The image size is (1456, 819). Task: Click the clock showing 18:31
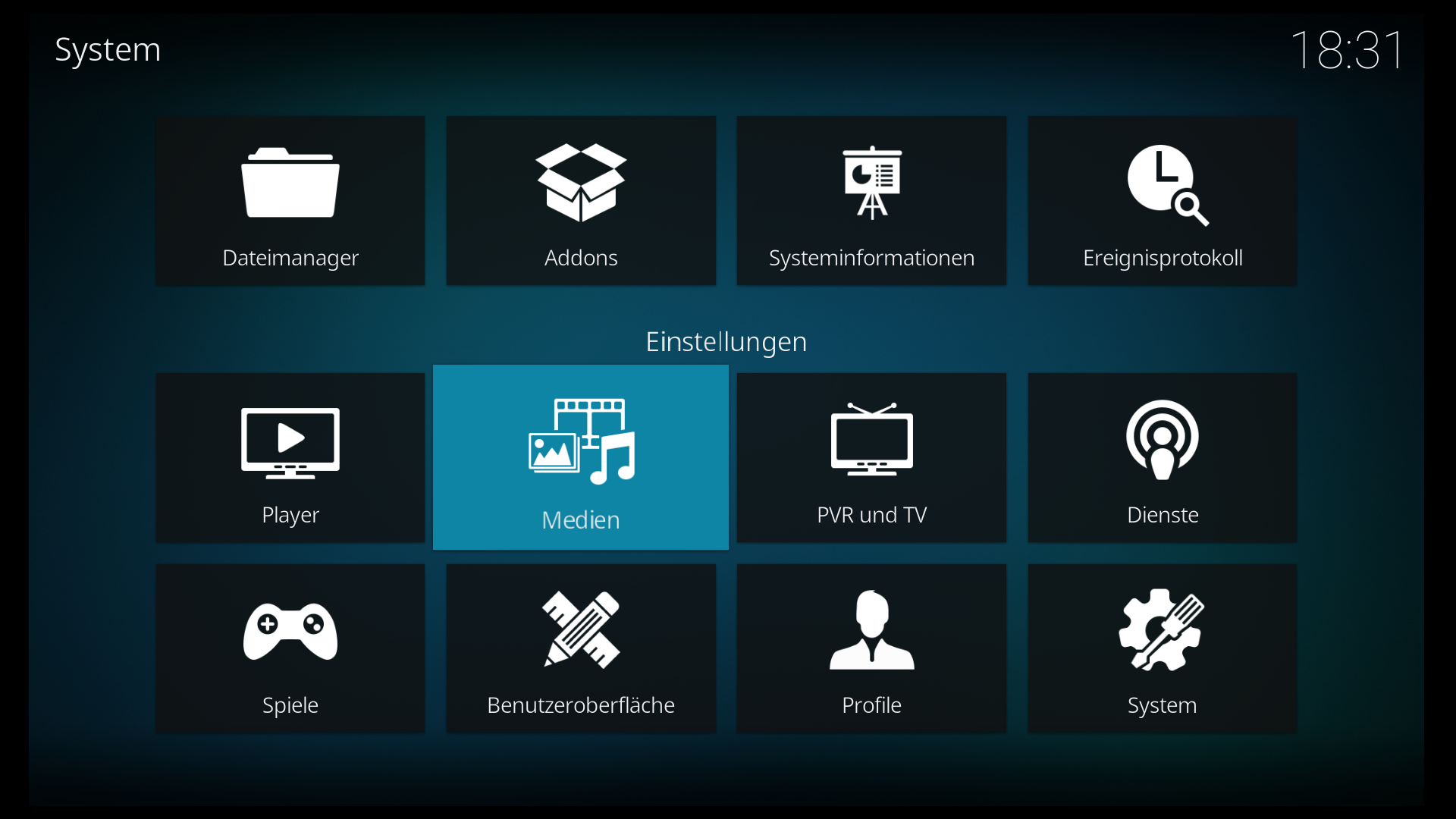(x=1348, y=50)
